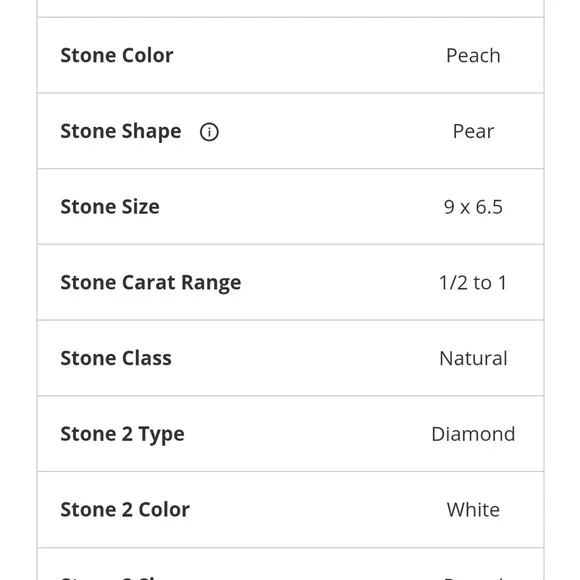580x580 pixels.
Task: Select the Pear shape value
Action: coord(473,131)
